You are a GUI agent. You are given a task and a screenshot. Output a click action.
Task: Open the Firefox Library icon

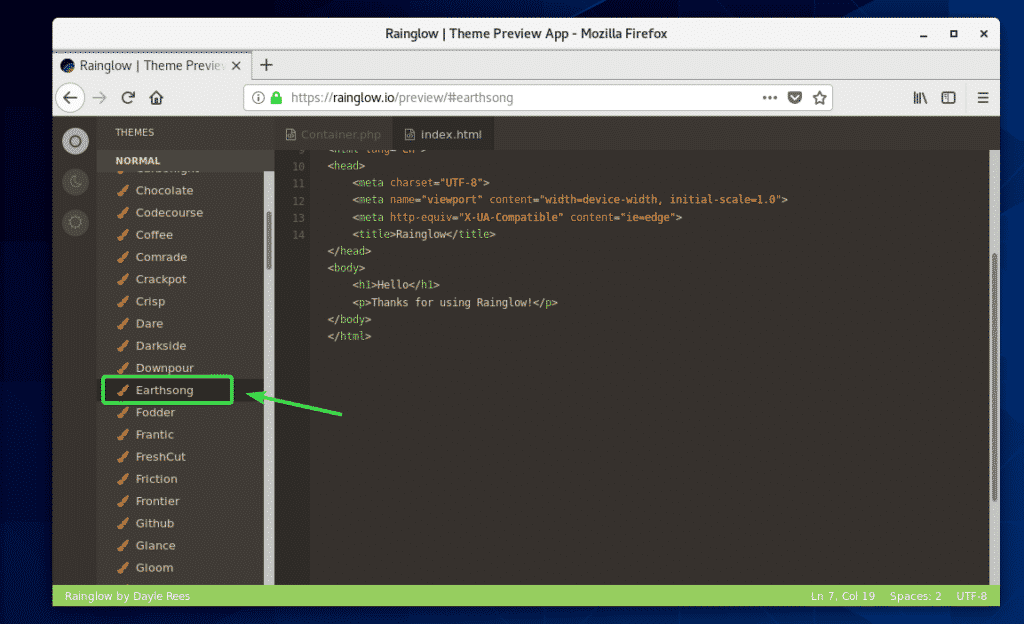click(x=920, y=98)
